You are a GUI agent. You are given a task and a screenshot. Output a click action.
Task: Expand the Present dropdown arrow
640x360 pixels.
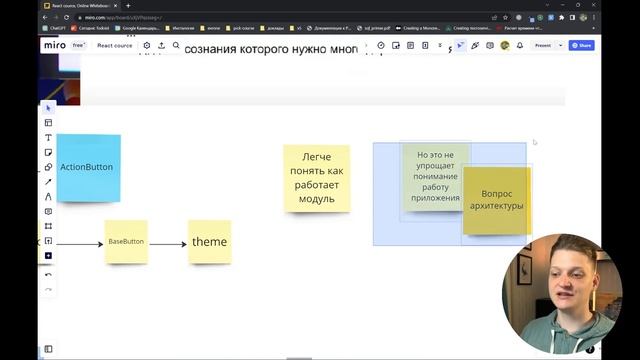(560, 45)
